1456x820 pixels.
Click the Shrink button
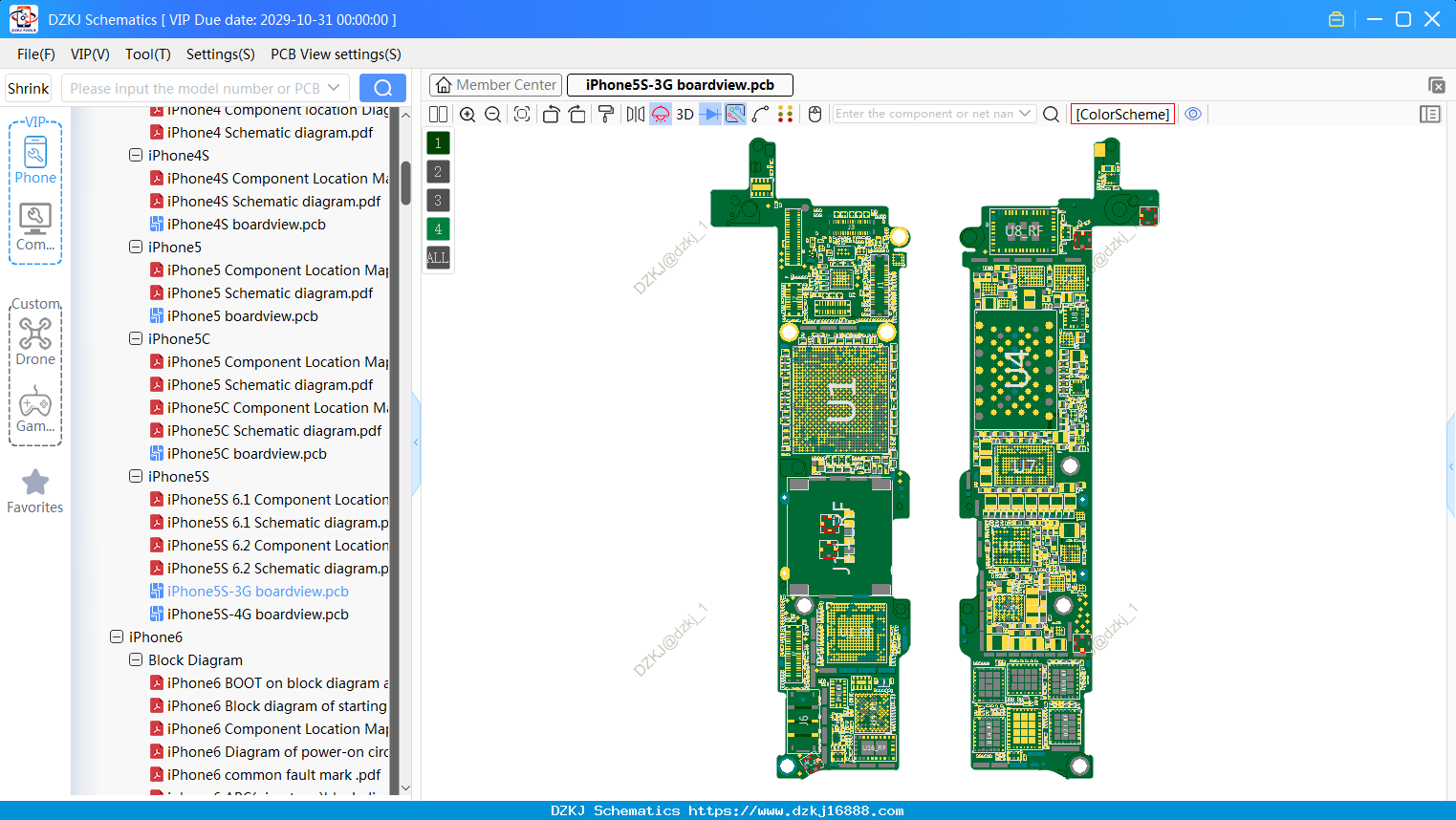29,88
